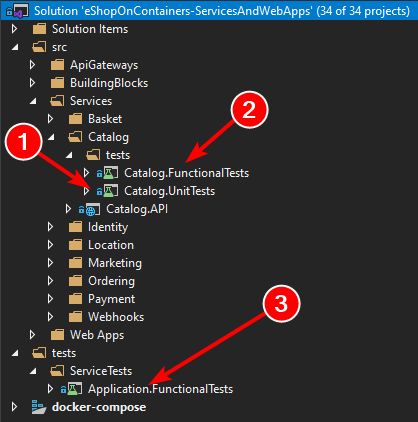Click the opened ServiceTests folder icon
Screen dimensions: 418x422
(57, 371)
